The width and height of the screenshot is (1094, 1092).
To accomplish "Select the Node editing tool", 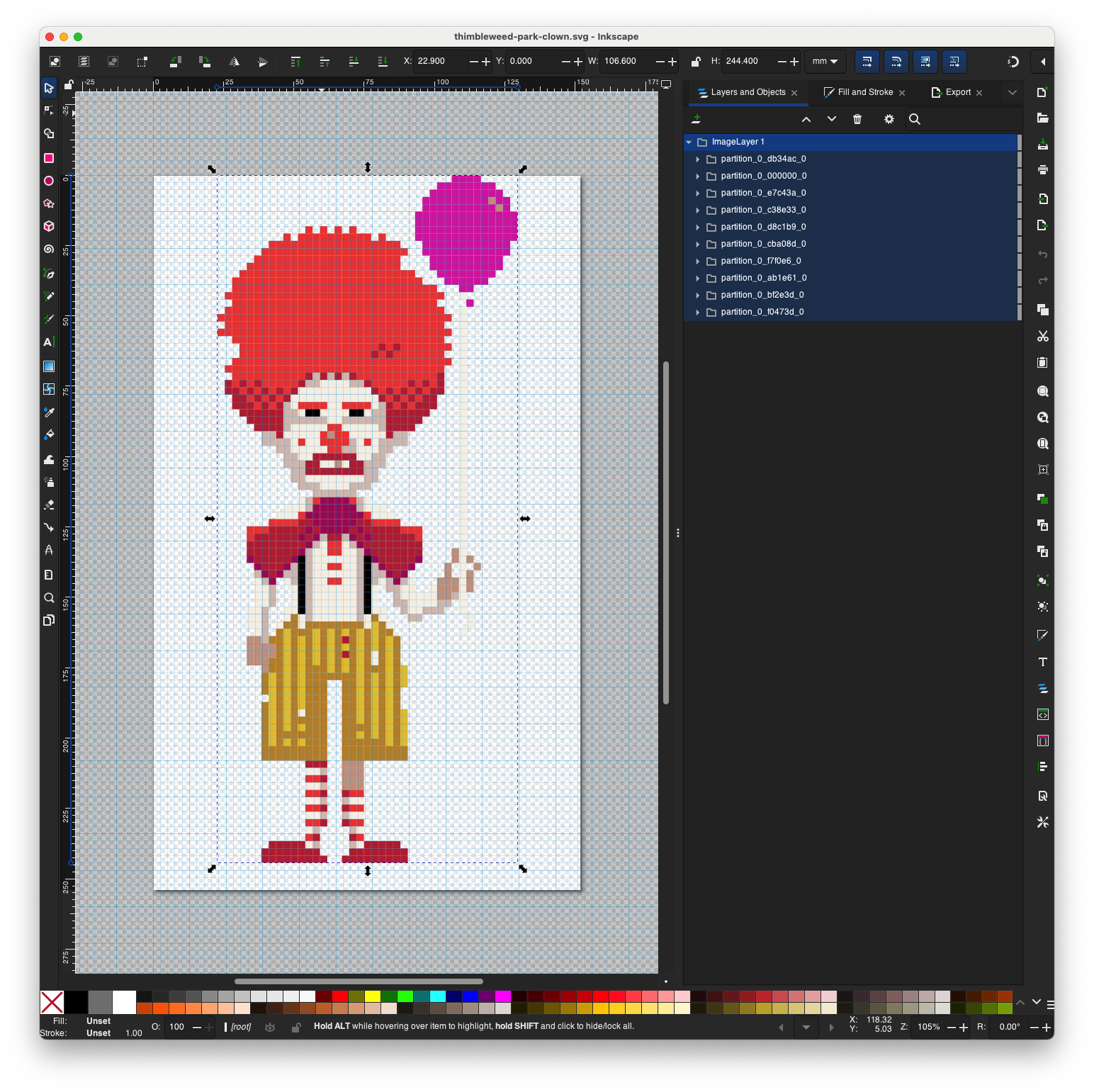I will (x=49, y=111).
